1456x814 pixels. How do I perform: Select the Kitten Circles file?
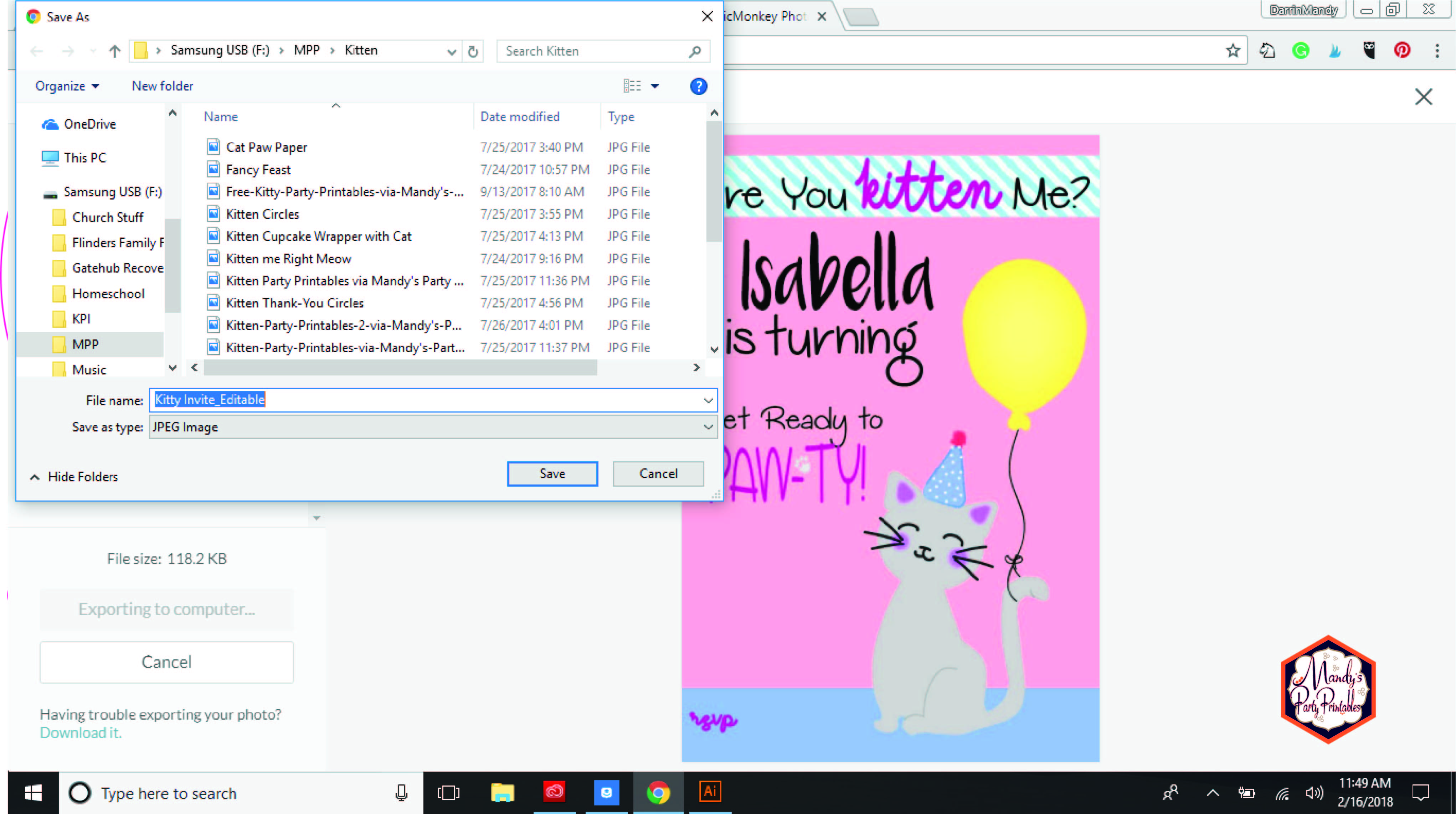[x=262, y=214]
